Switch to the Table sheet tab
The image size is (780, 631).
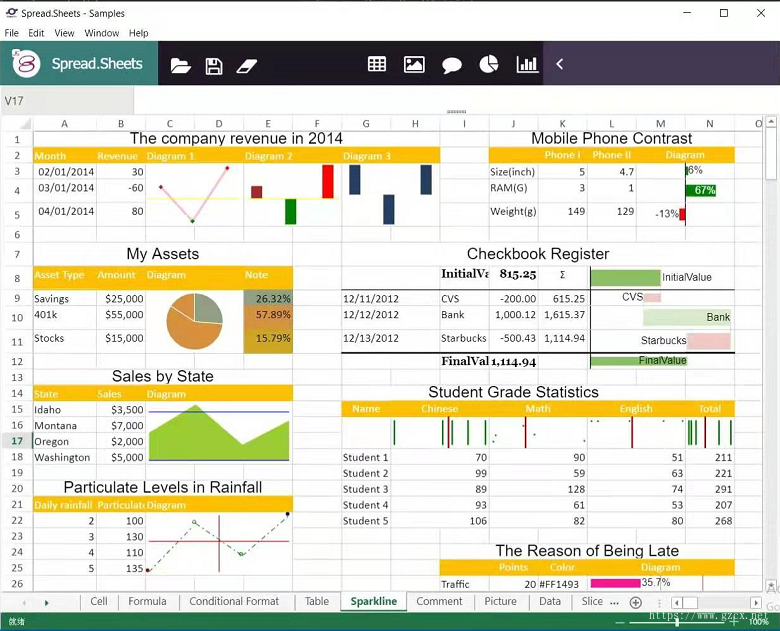pyautogui.click(x=317, y=601)
